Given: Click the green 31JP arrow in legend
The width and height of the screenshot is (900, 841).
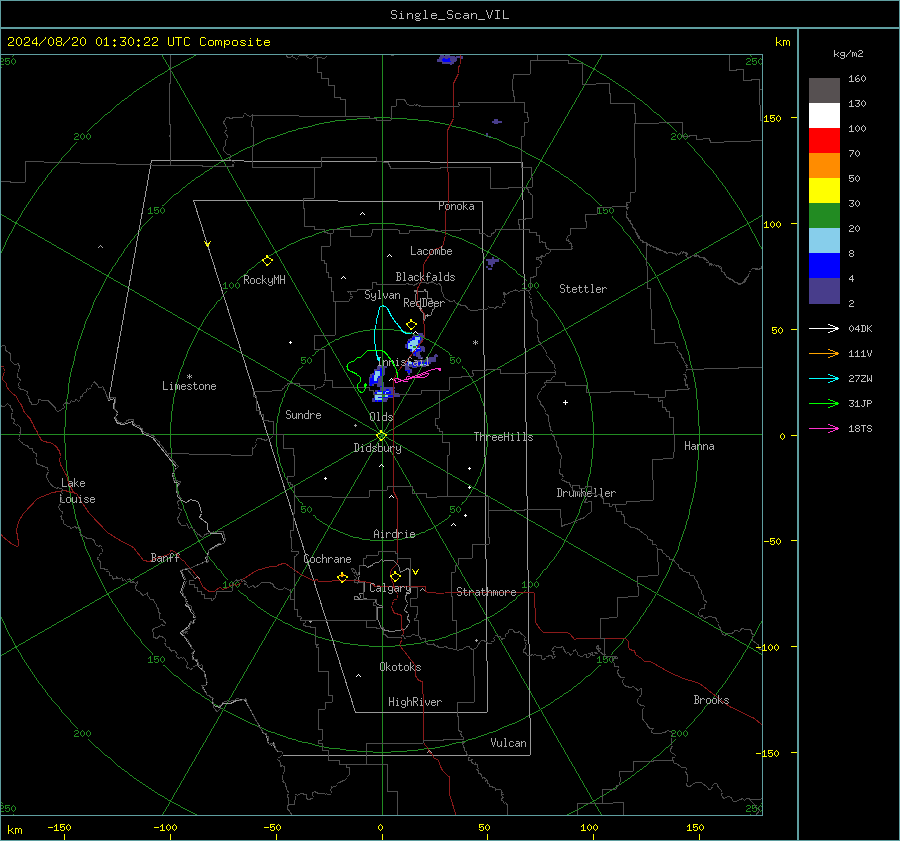Looking at the screenshot, I should pyautogui.click(x=824, y=404).
